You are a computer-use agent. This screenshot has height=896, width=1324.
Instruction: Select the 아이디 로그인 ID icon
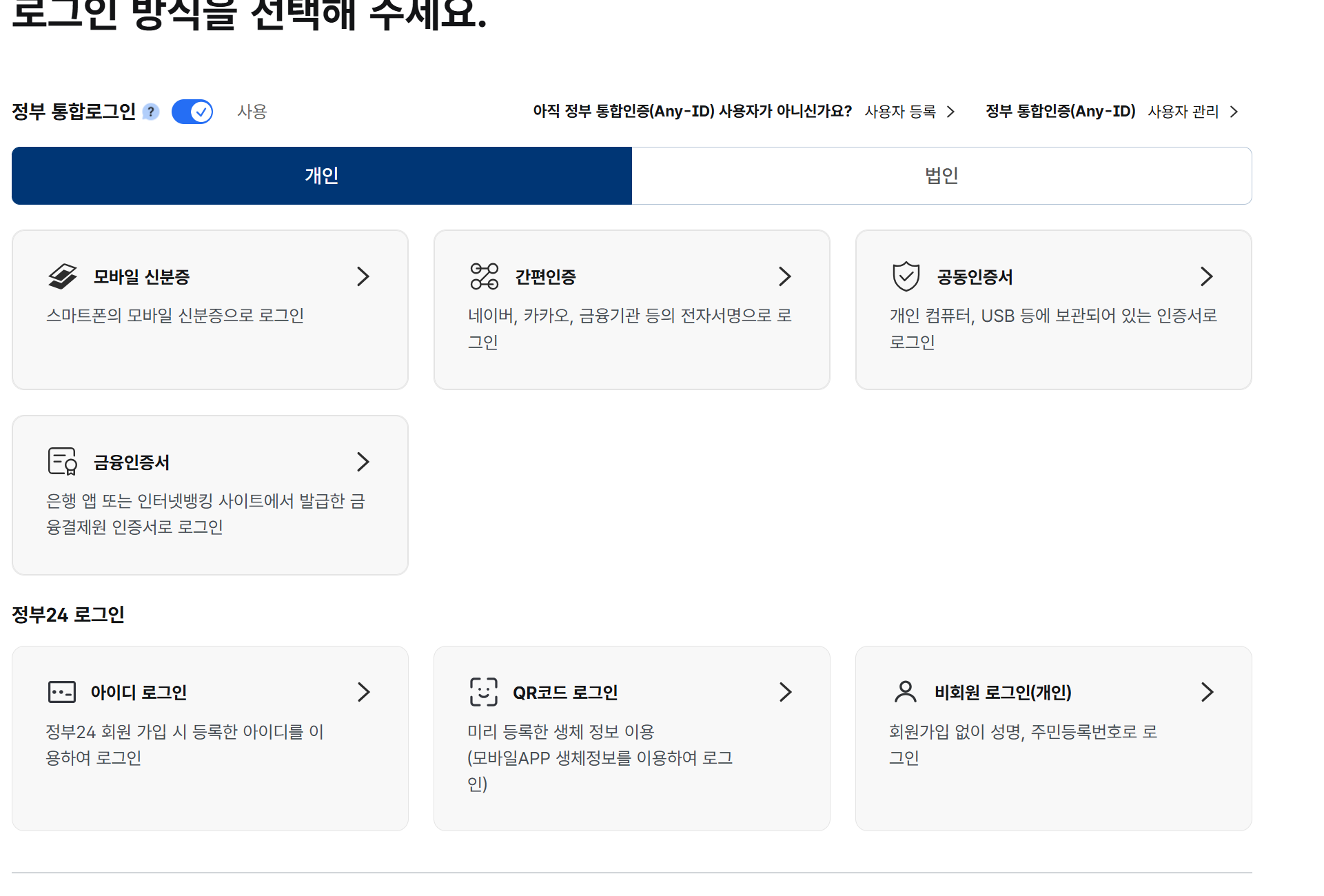tap(63, 692)
